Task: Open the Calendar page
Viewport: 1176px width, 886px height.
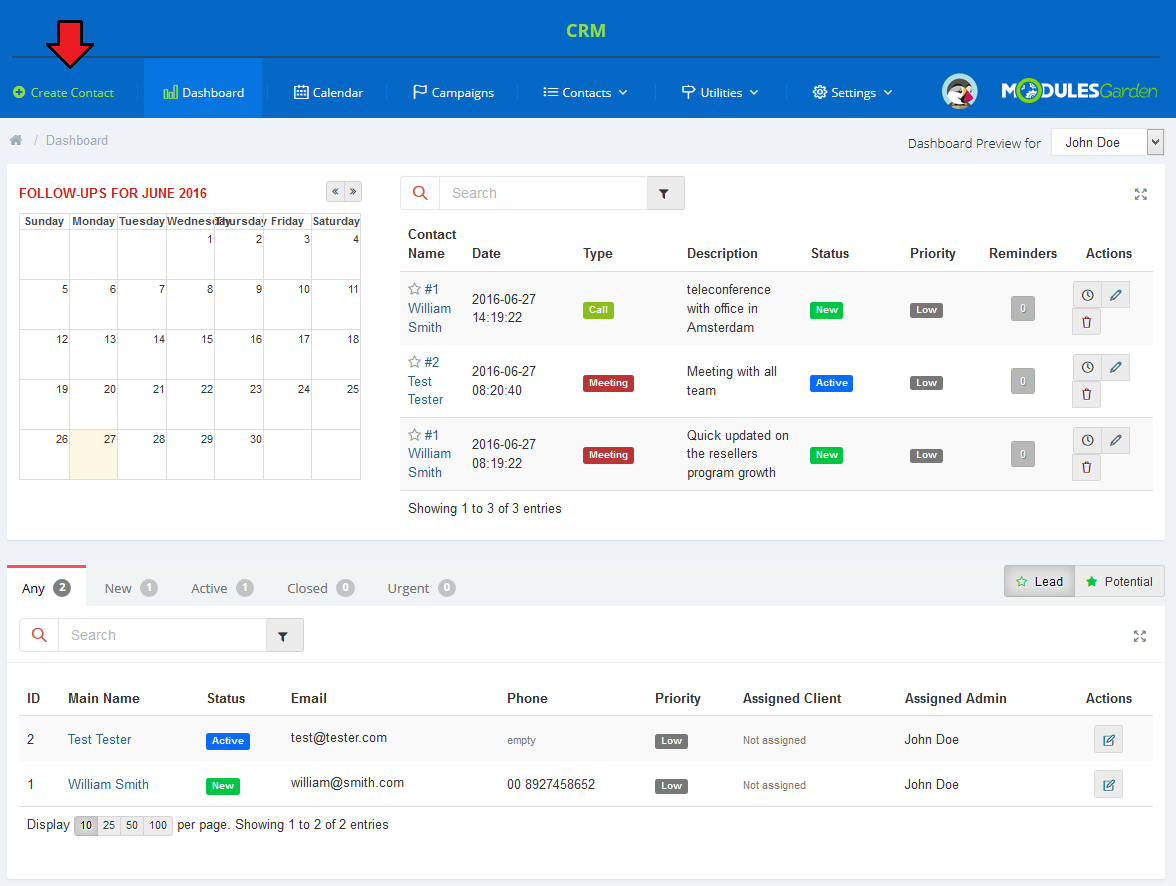Action: pyautogui.click(x=328, y=92)
